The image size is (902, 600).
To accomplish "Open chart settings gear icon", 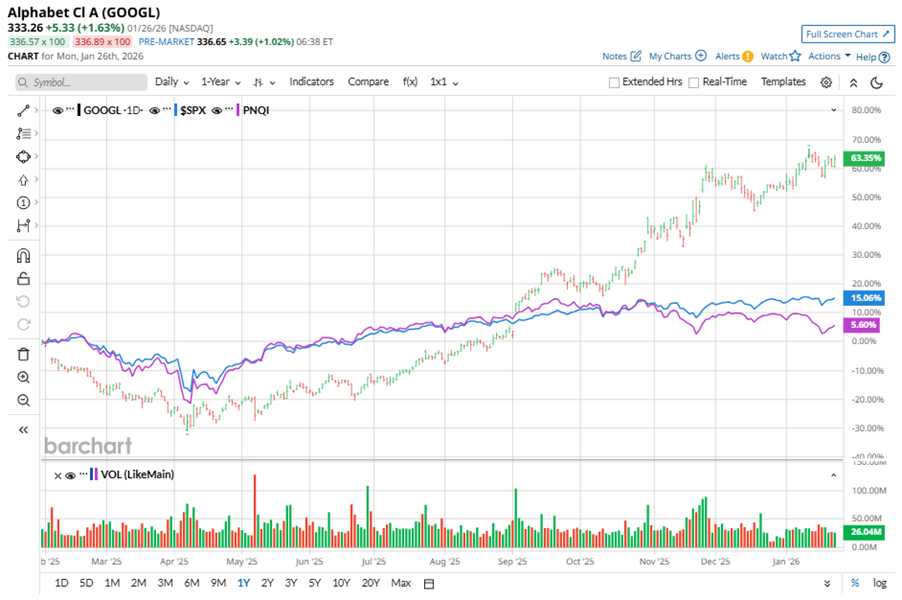I will point(826,82).
